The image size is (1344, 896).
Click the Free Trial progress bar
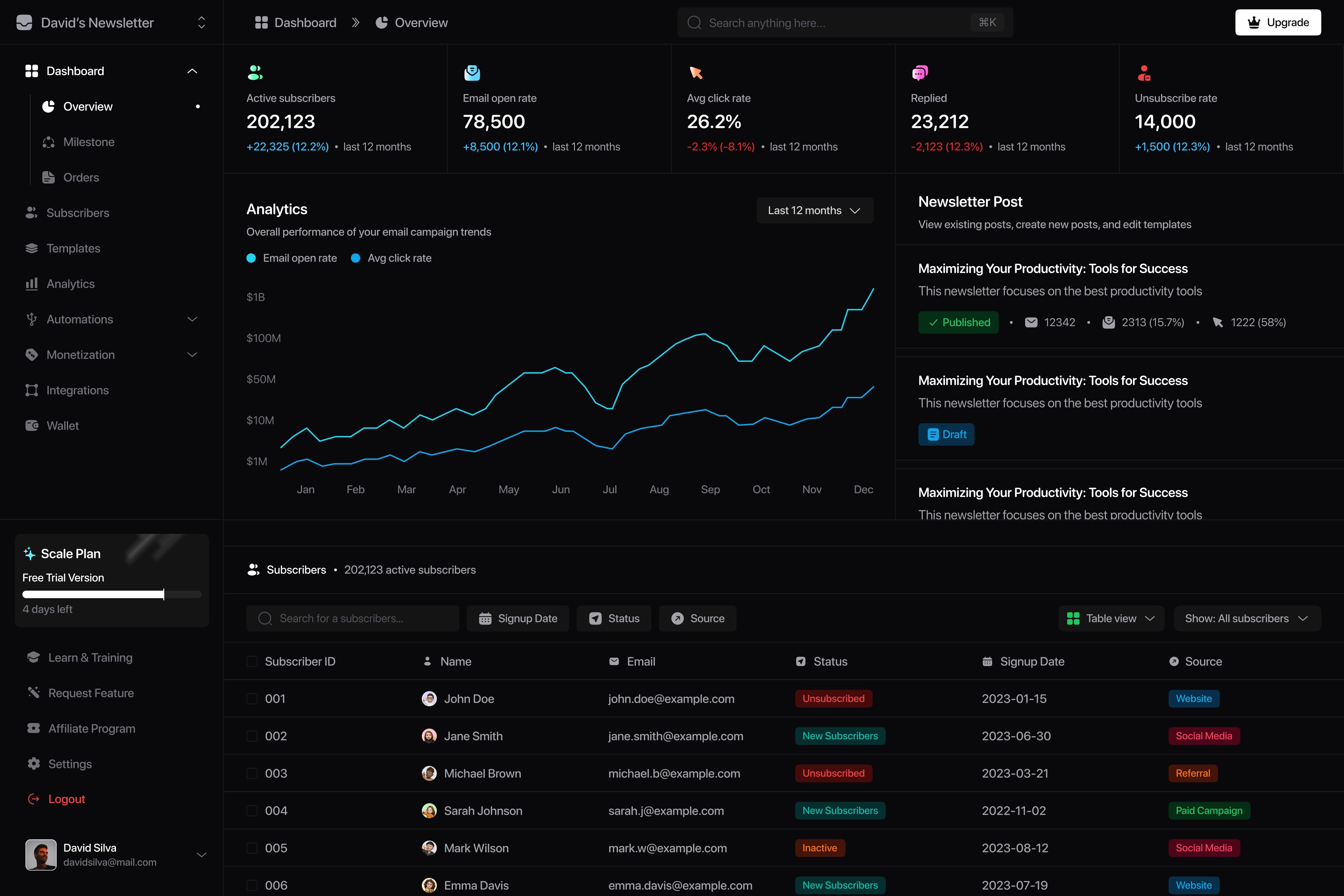tap(112, 594)
